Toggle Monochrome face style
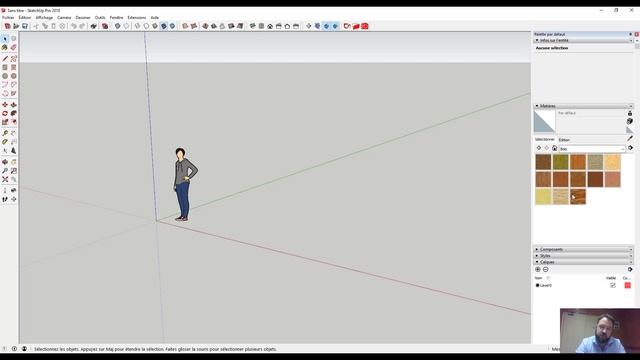Viewport: 640px width, 360px height. click(172, 26)
